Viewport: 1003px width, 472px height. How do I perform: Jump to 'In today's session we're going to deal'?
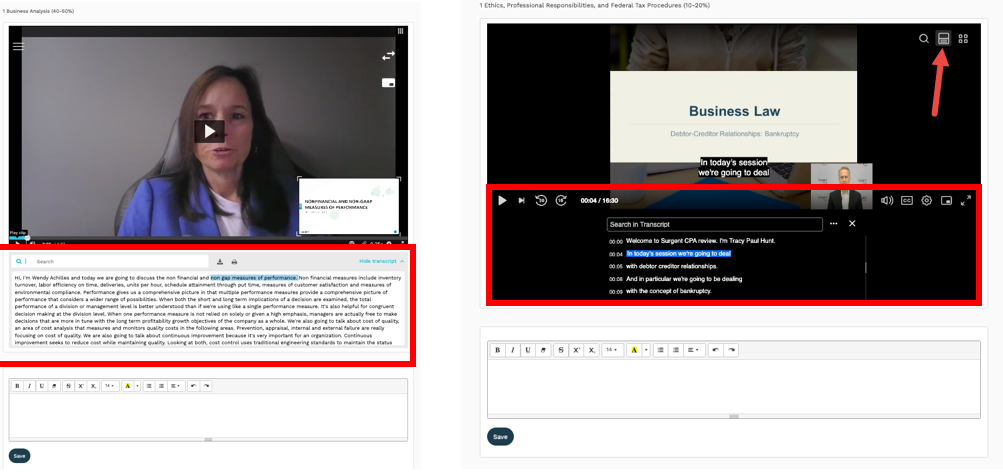tap(679, 254)
